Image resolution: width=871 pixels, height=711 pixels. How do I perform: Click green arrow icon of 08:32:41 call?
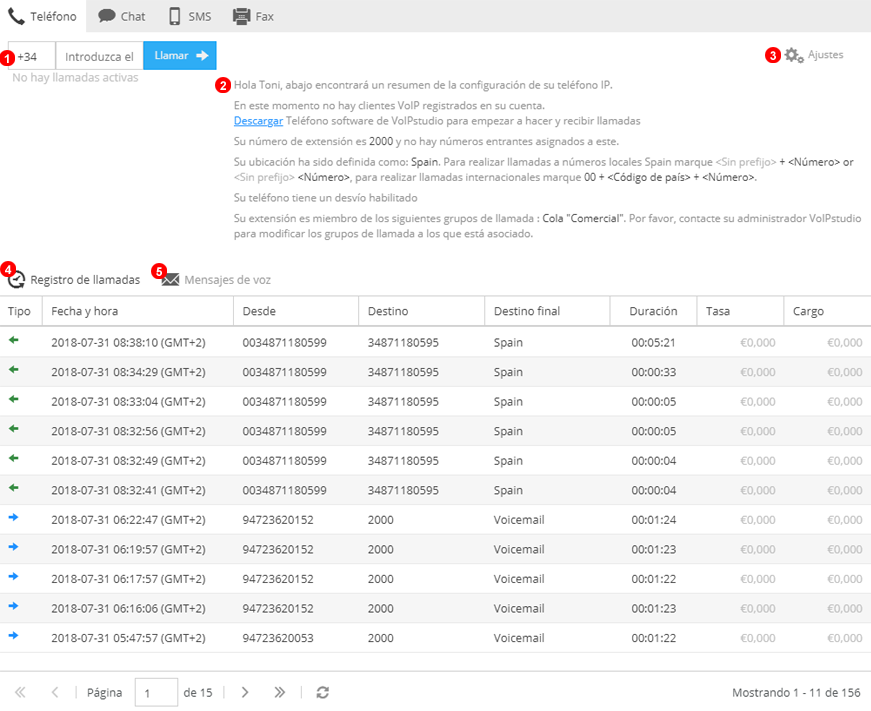pyautogui.click(x=14, y=487)
